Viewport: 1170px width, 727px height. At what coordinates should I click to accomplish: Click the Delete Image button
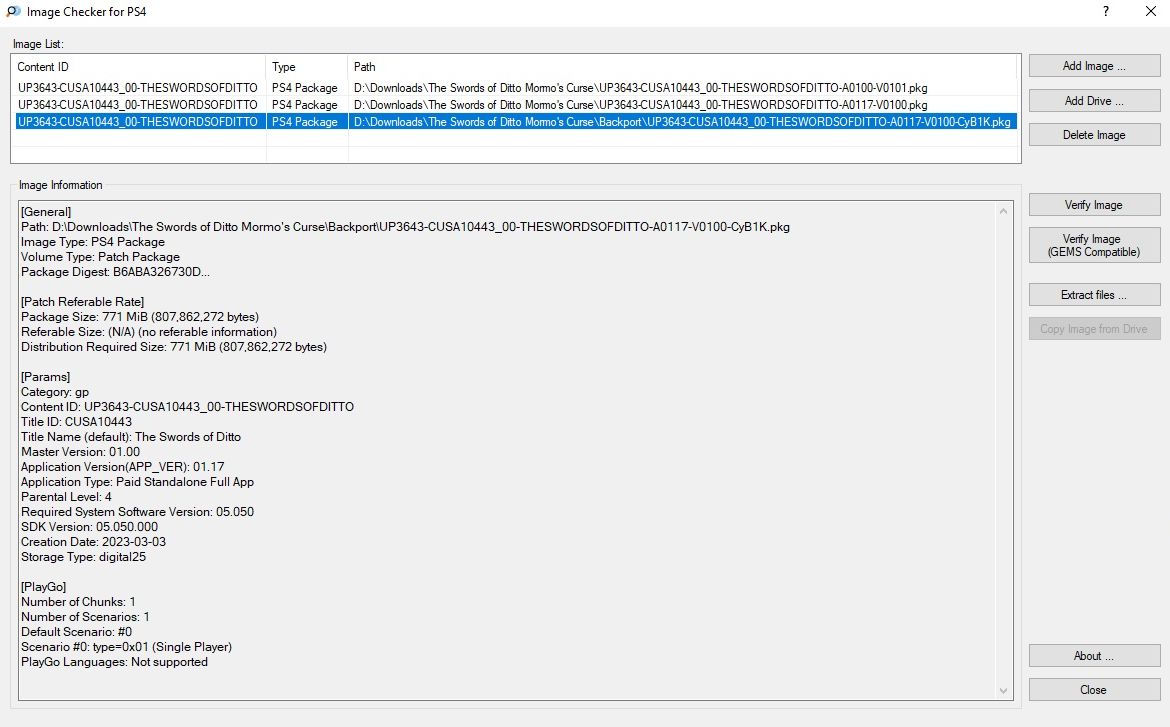pos(1094,135)
